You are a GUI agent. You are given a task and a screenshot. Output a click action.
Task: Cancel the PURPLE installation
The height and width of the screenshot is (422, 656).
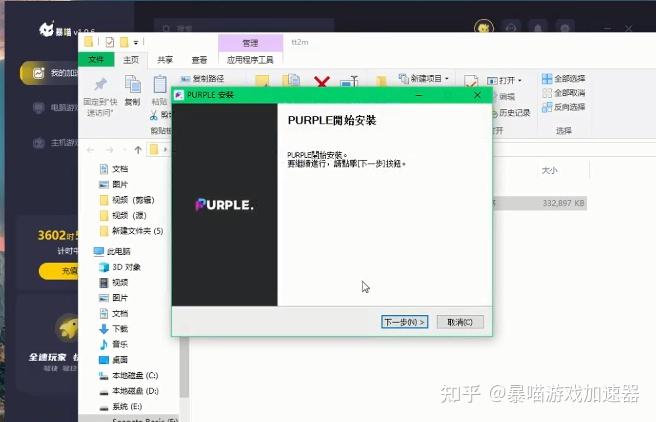460,322
